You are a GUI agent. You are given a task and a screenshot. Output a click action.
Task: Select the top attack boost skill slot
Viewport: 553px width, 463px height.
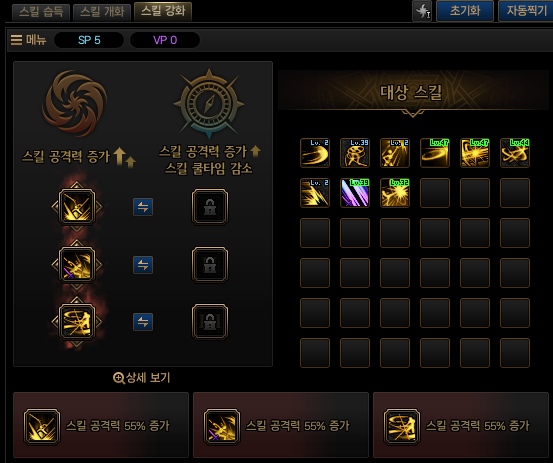pos(77,207)
